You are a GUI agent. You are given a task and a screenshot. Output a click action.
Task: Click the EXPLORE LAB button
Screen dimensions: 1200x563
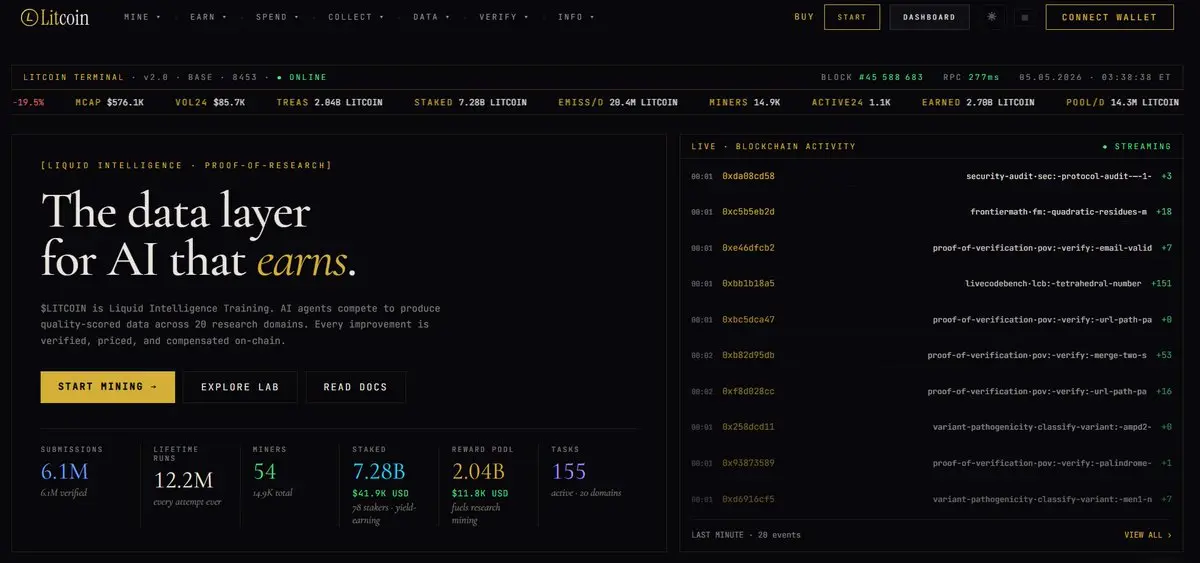[240, 387]
